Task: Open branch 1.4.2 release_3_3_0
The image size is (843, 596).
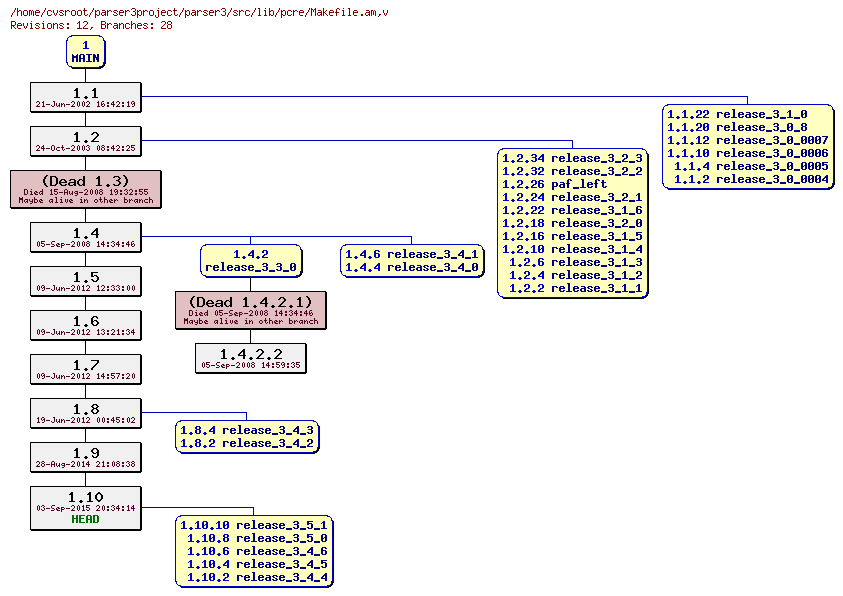Action: (x=251, y=261)
